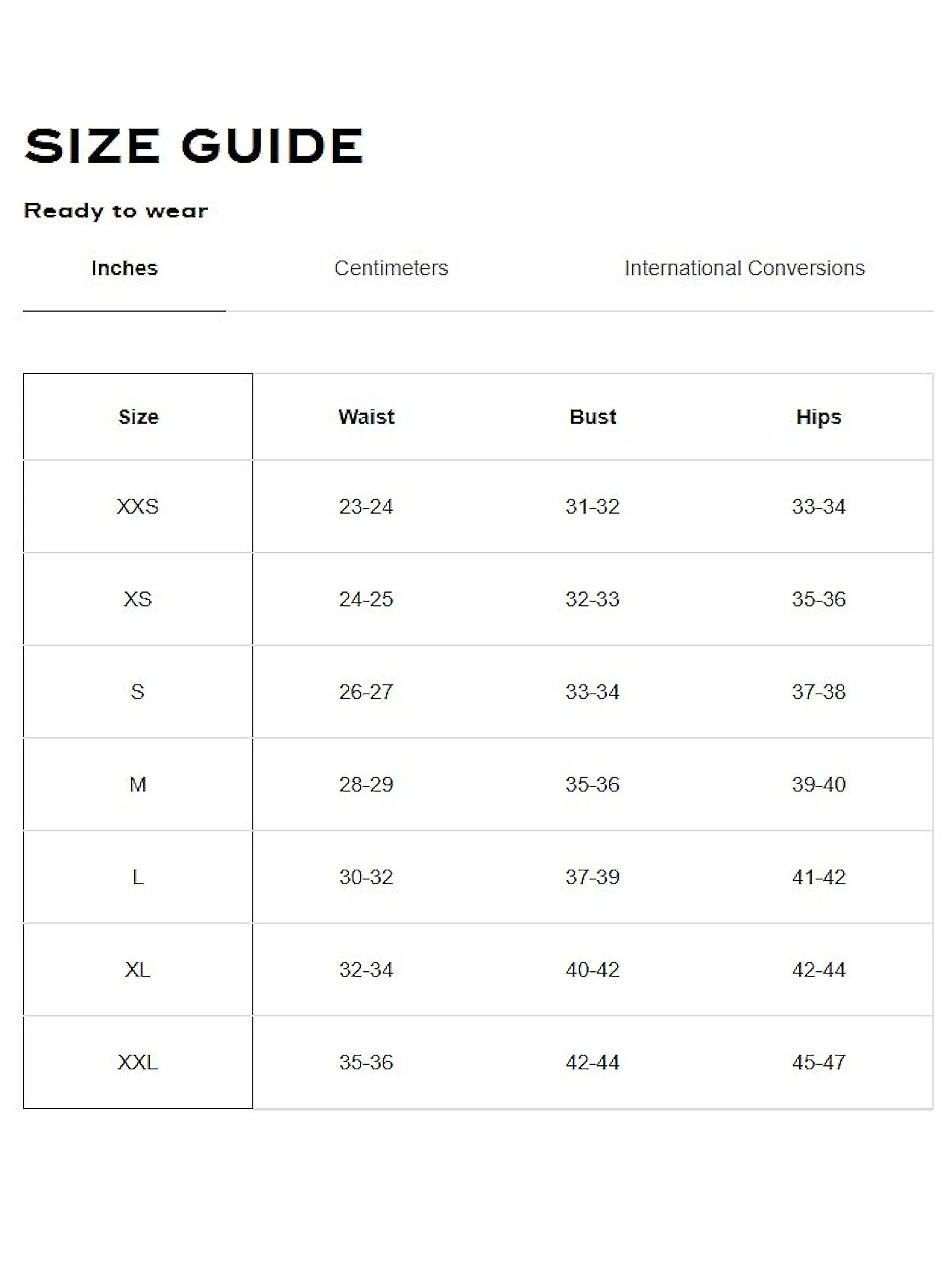The width and height of the screenshot is (952, 1269).
Task: Select the XXL size row label
Action: coord(138,1062)
